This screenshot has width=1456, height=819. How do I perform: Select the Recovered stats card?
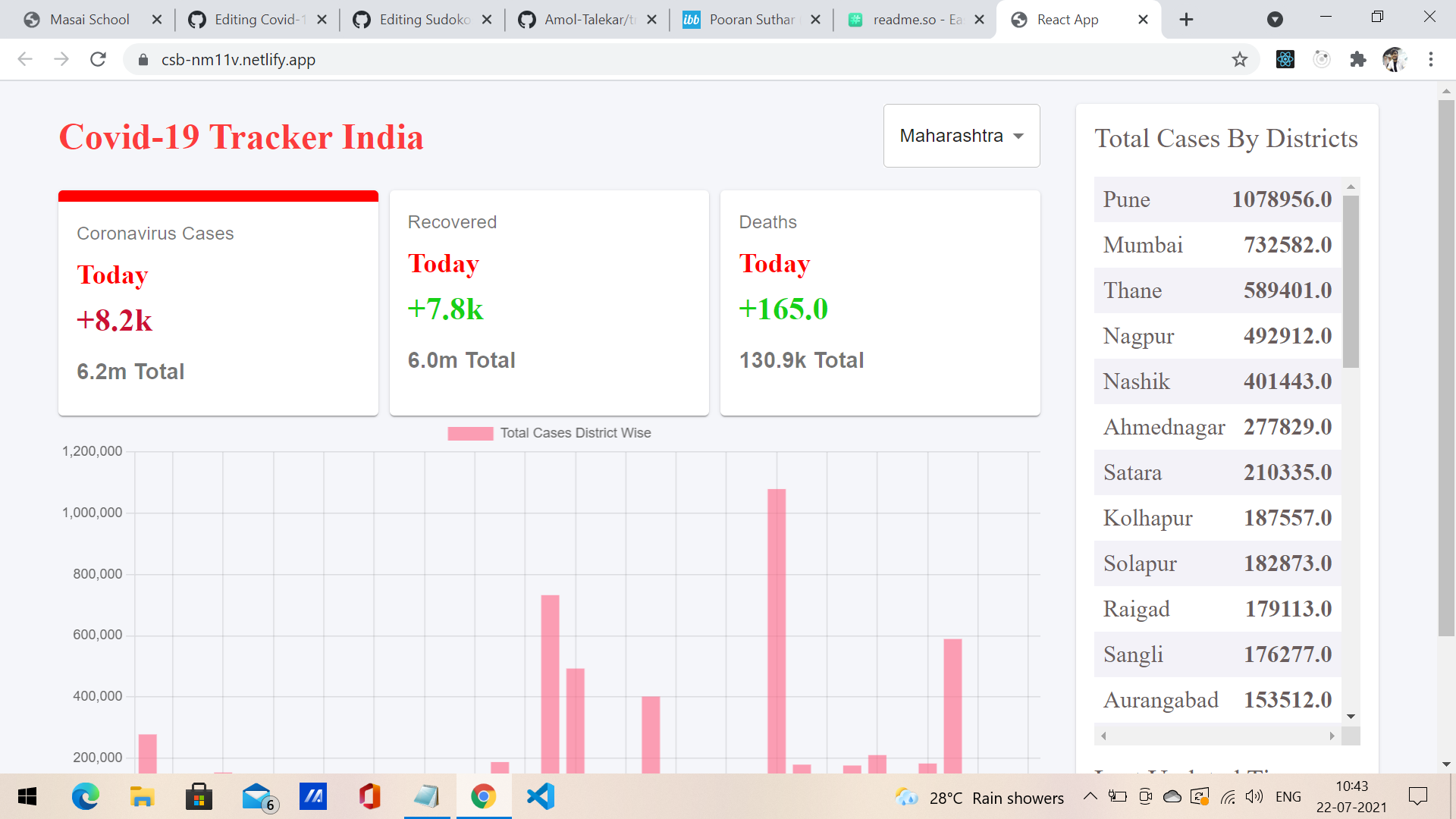tap(549, 303)
